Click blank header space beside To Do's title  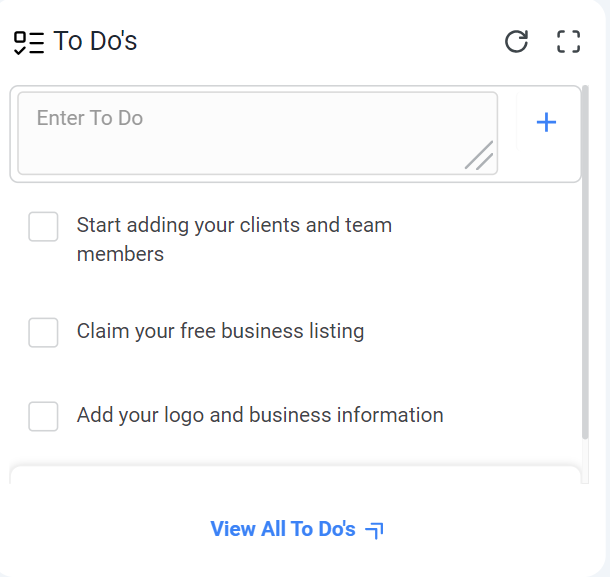point(320,42)
